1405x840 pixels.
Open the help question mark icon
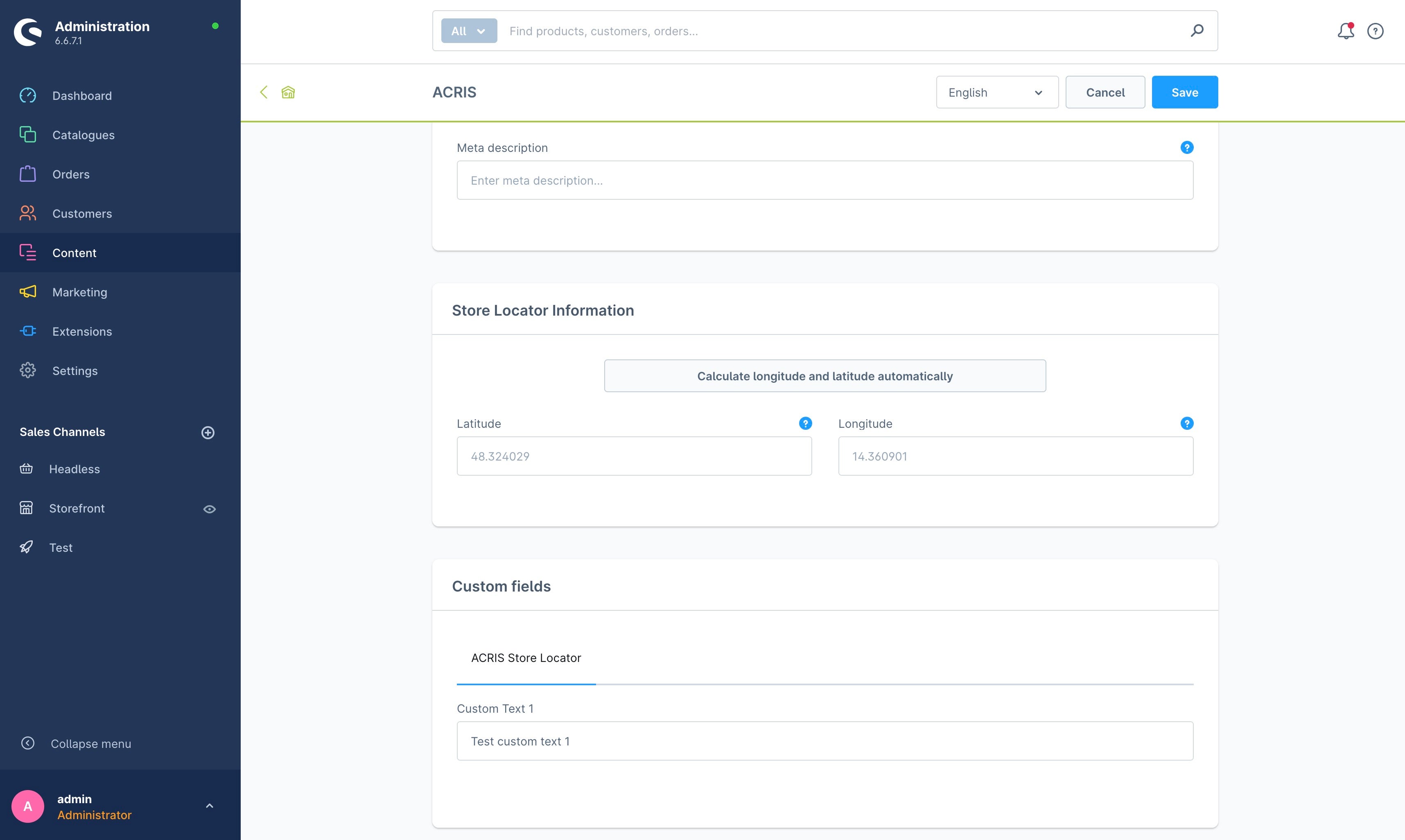1376,31
